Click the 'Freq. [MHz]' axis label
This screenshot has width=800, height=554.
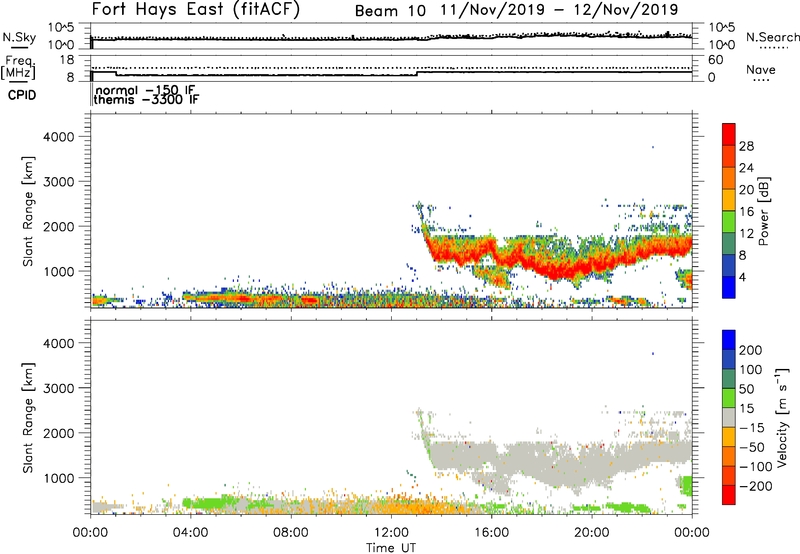click(x=18, y=67)
